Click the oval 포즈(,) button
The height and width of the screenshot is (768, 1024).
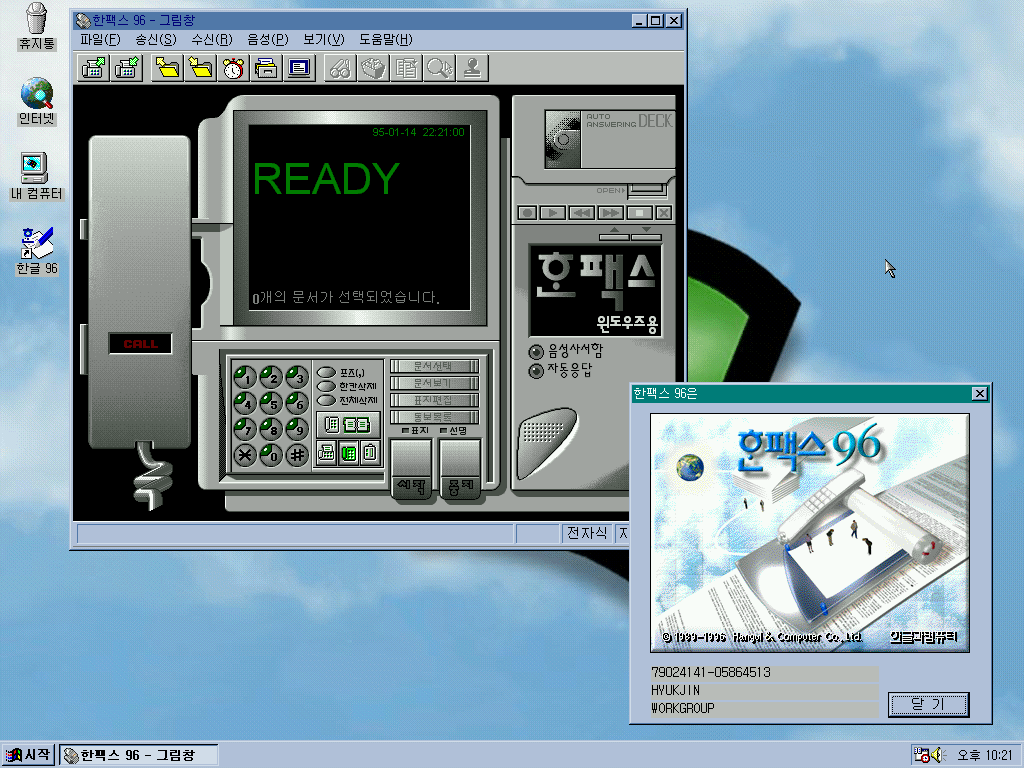tap(326, 372)
